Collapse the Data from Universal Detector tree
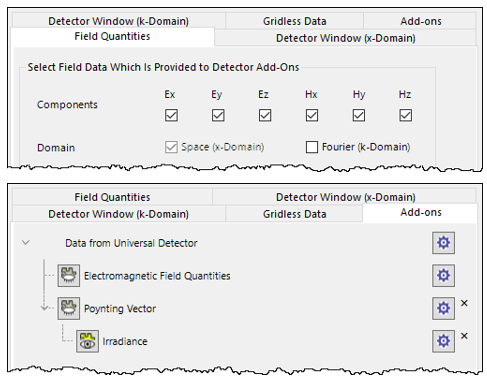The width and height of the screenshot is (487, 382). coord(26,242)
